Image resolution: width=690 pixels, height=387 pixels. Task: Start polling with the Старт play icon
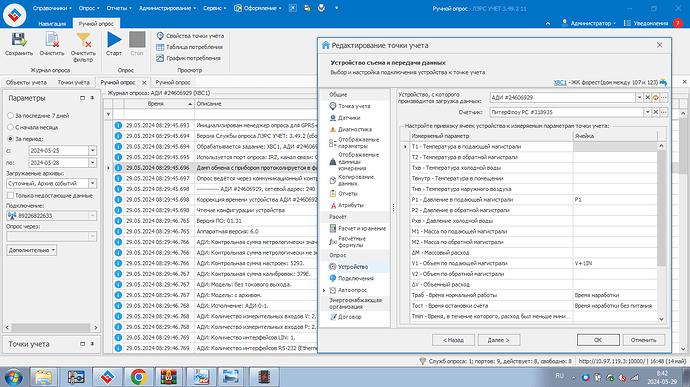114,40
